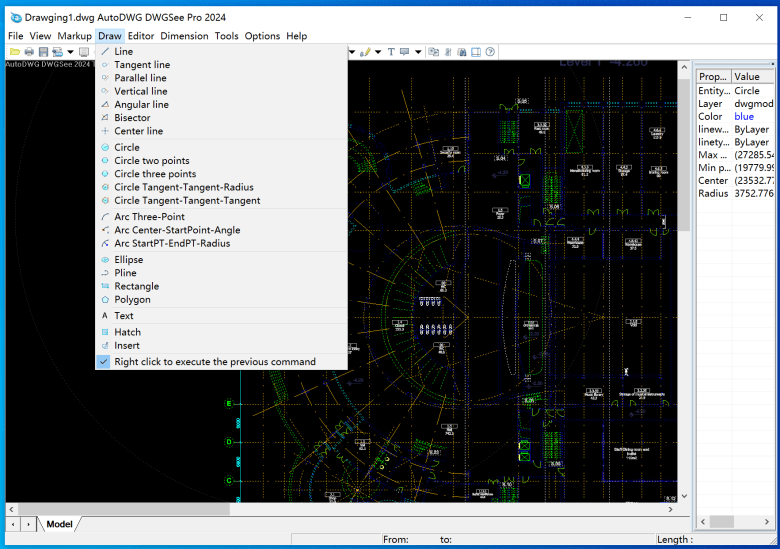This screenshot has width=780, height=549.
Task: Click the batch print toolbar icon
Action: pos(57,52)
